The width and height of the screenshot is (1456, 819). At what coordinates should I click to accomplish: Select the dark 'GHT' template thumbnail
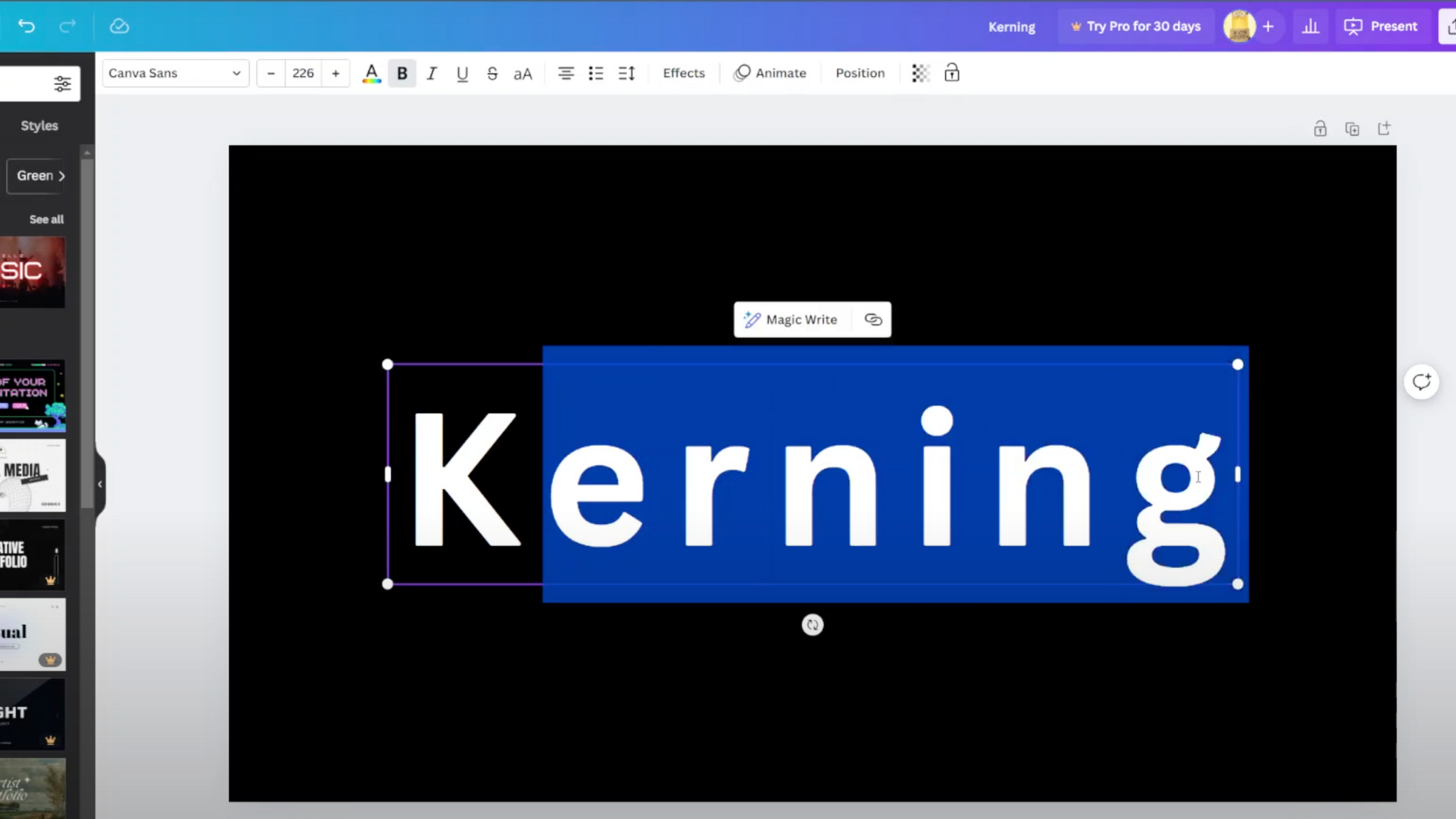click(x=33, y=714)
